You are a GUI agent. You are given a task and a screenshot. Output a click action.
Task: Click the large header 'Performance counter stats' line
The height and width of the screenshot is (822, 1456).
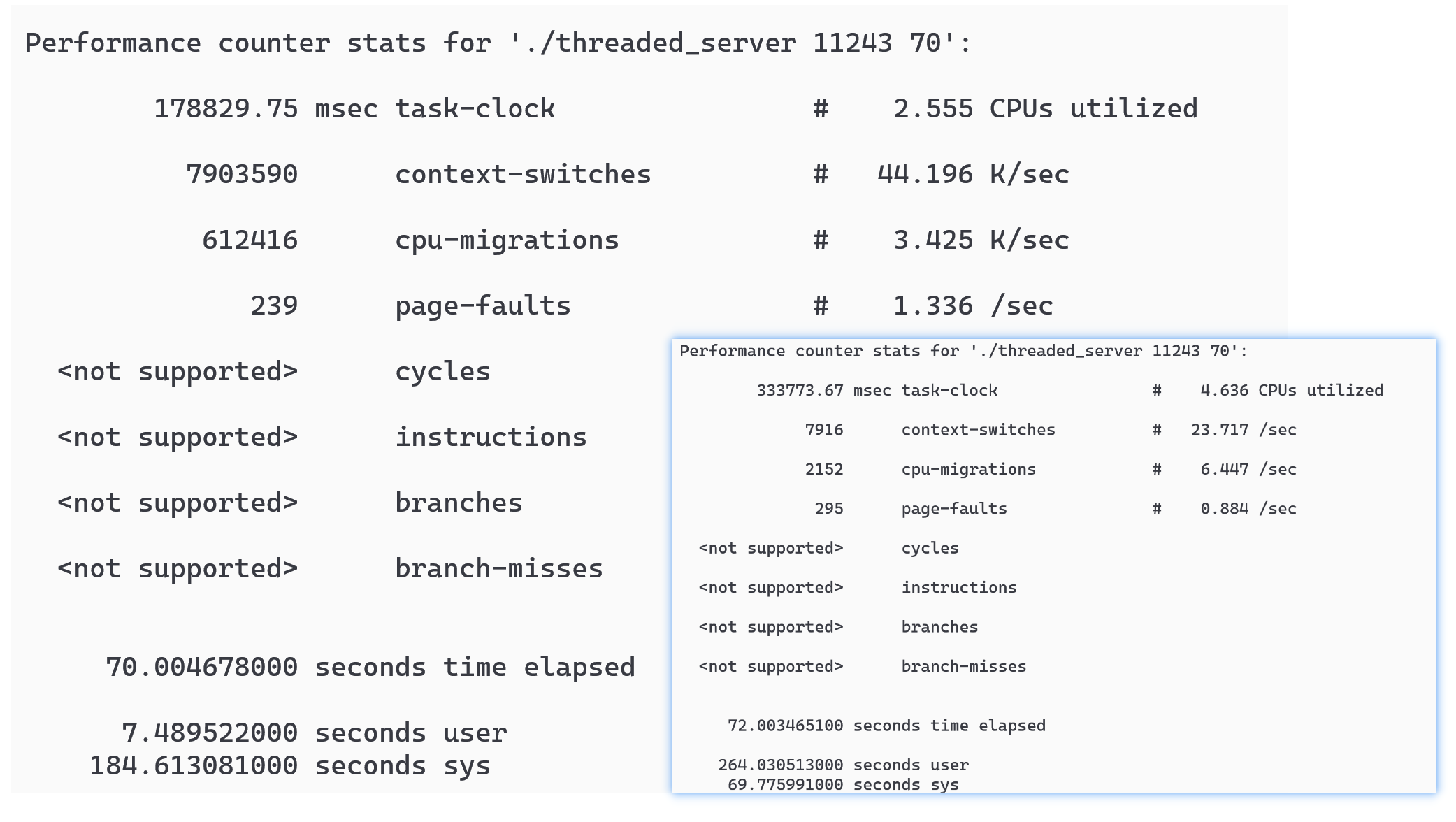(x=498, y=43)
